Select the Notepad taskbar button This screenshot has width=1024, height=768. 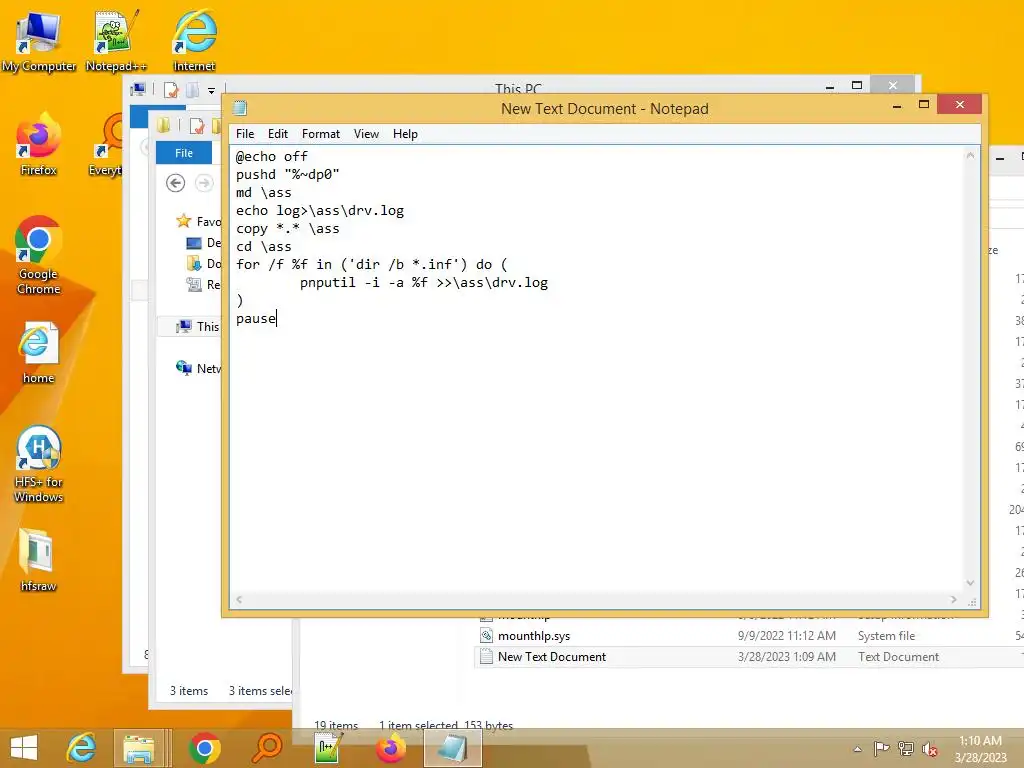click(452, 748)
